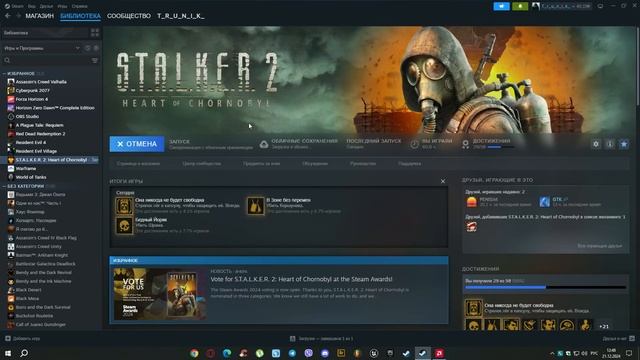Screen dimensions: 640x360
Task: Click the cloud saves icon
Action: [x=264, y=144]
